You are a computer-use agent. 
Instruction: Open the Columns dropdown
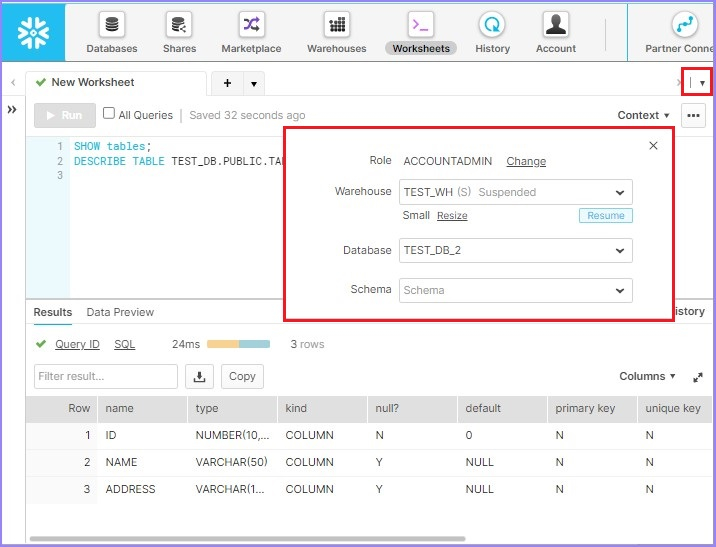[647, 376]
